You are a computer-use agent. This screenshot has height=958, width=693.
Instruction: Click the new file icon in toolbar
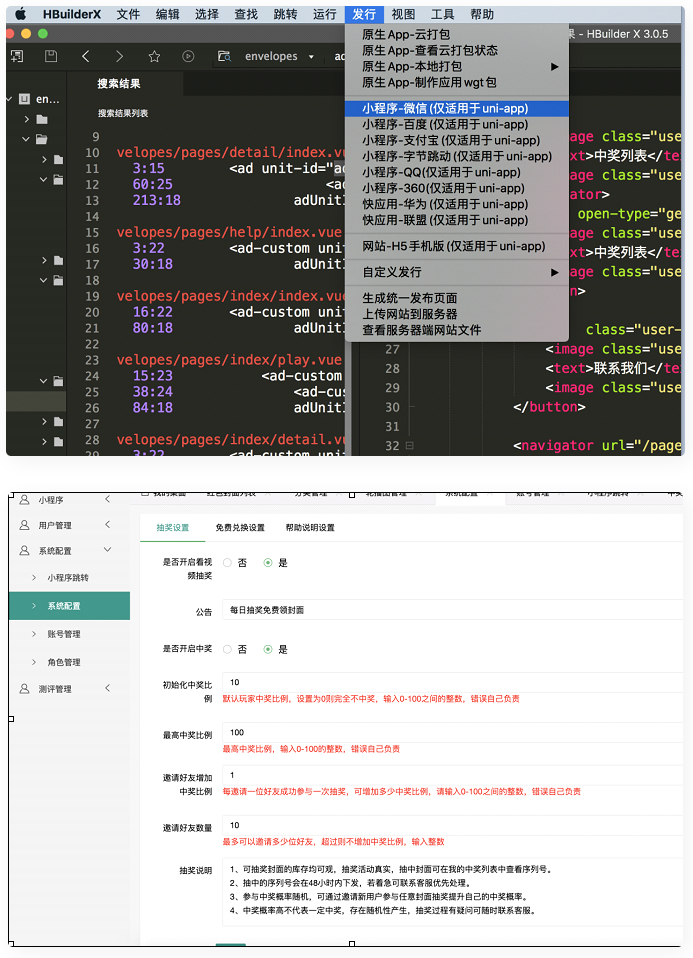point(17,57)
